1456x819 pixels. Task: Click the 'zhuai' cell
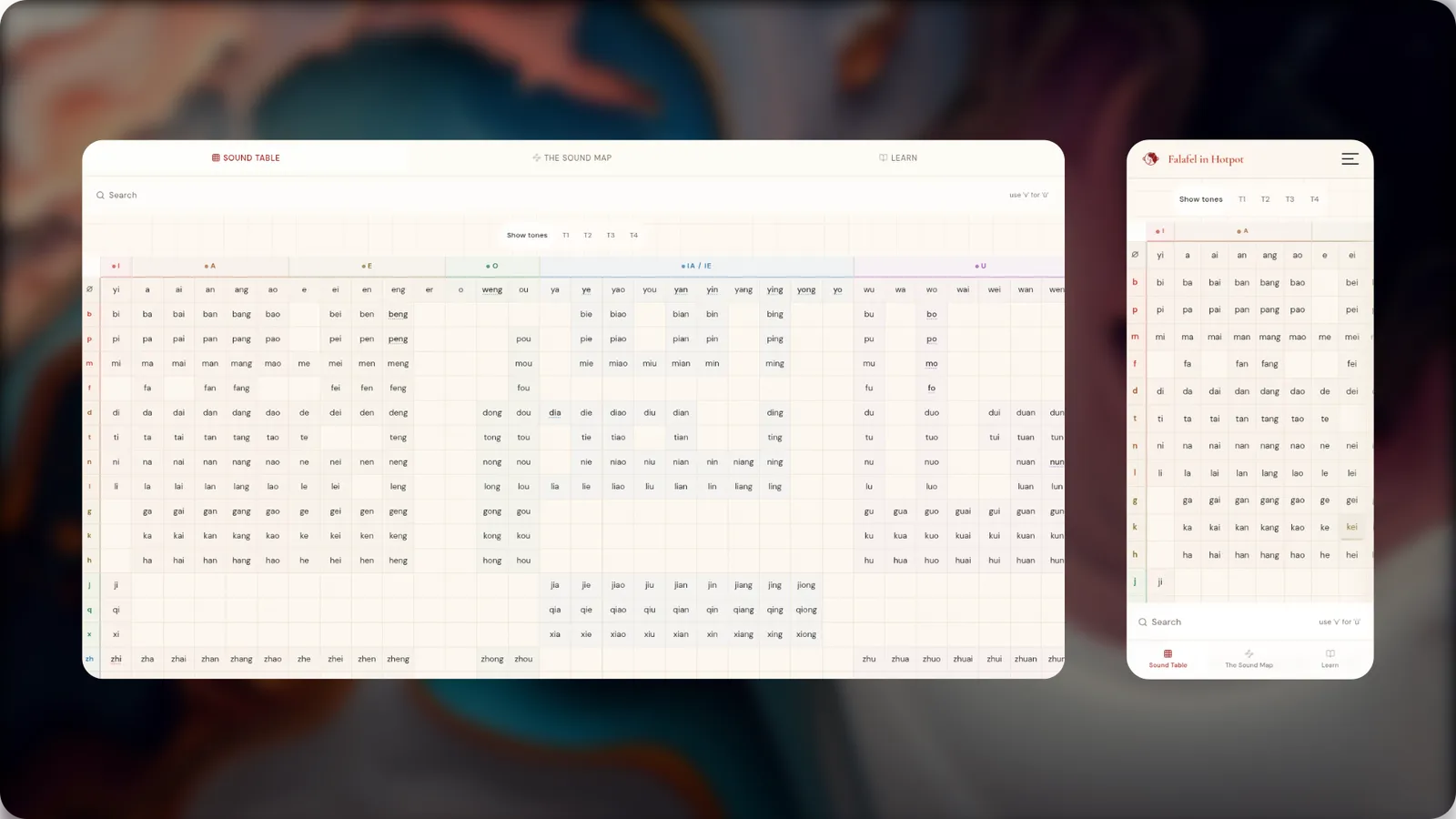(x=963, y=660)
